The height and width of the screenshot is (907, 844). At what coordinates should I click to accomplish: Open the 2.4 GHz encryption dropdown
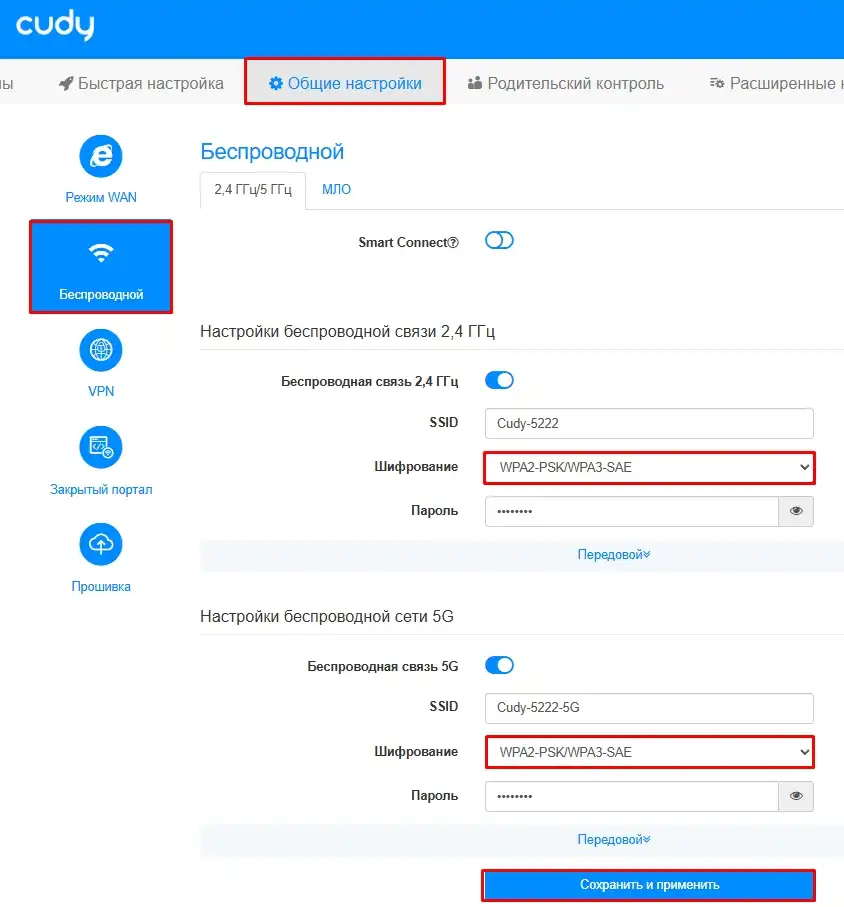coord(649,467)
